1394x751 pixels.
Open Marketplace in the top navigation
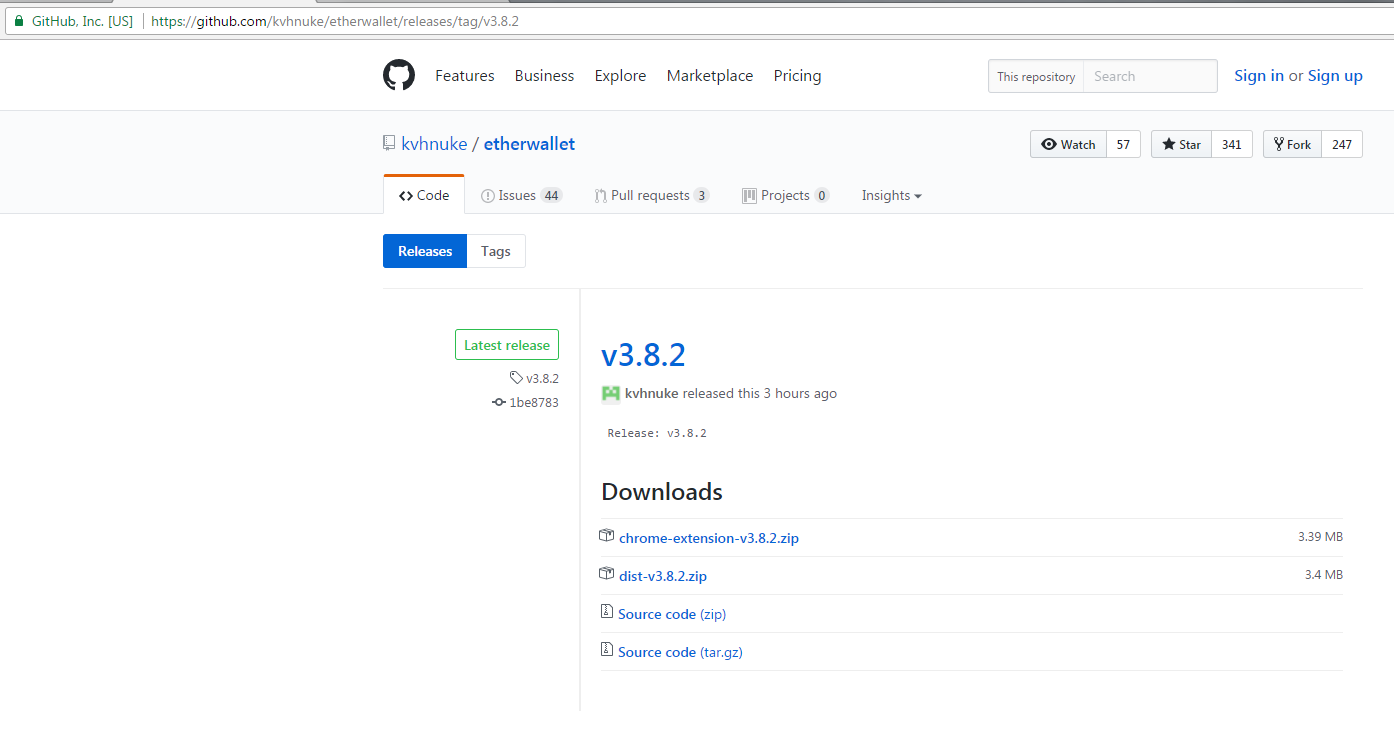[x=710, y=76]
